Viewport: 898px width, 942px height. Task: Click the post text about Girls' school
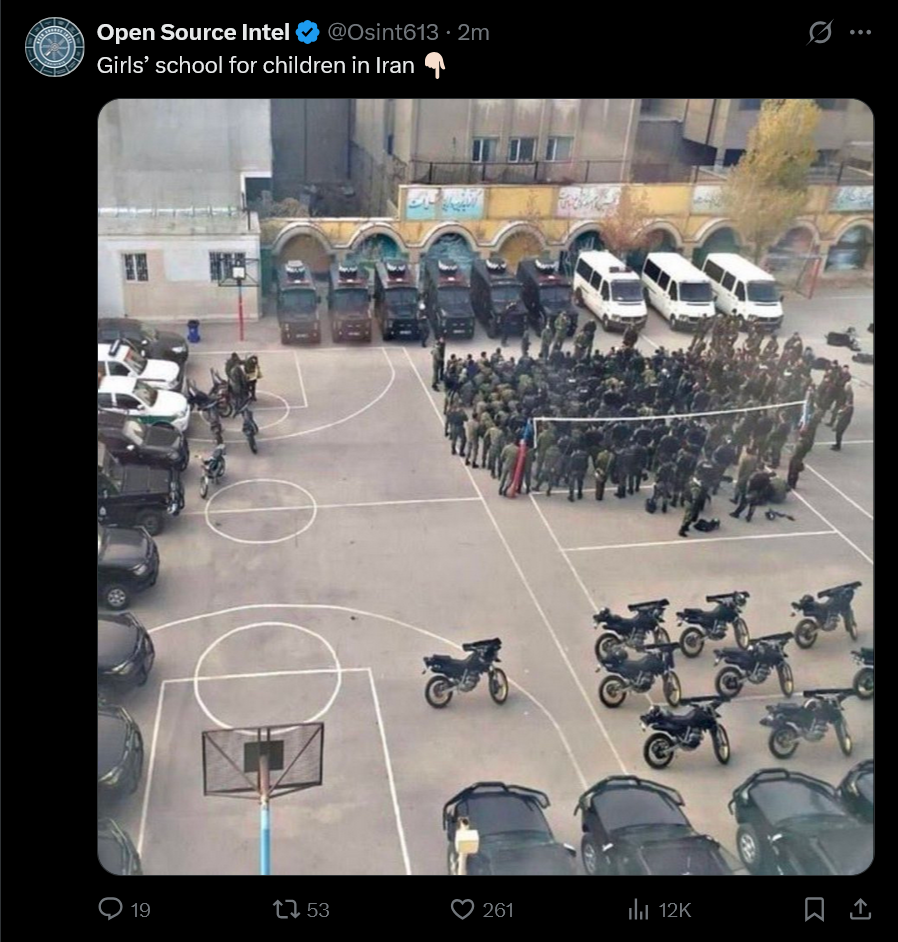(255, 65)
